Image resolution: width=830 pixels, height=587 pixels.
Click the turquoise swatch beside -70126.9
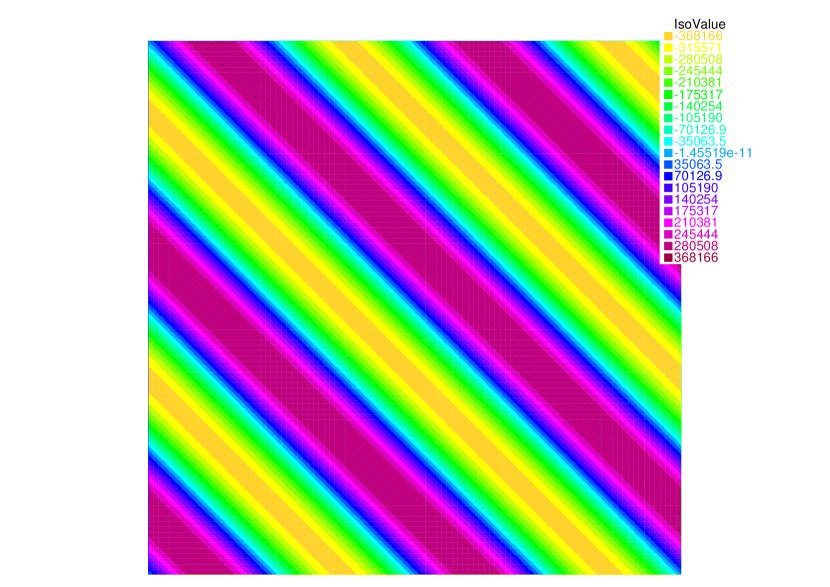tap(668, 129)
